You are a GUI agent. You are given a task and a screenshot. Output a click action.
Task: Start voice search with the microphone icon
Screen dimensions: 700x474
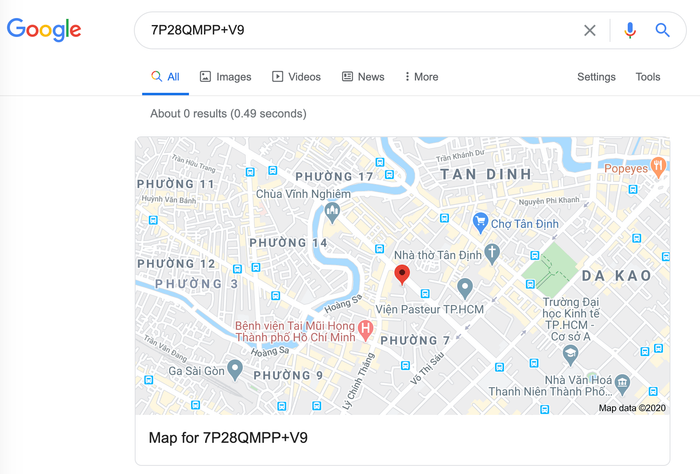click(630, 30)
